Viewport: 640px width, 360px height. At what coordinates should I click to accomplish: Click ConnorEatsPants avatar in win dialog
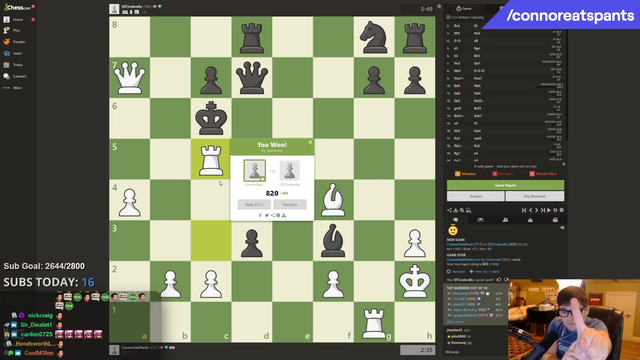[x=255, y=170]
